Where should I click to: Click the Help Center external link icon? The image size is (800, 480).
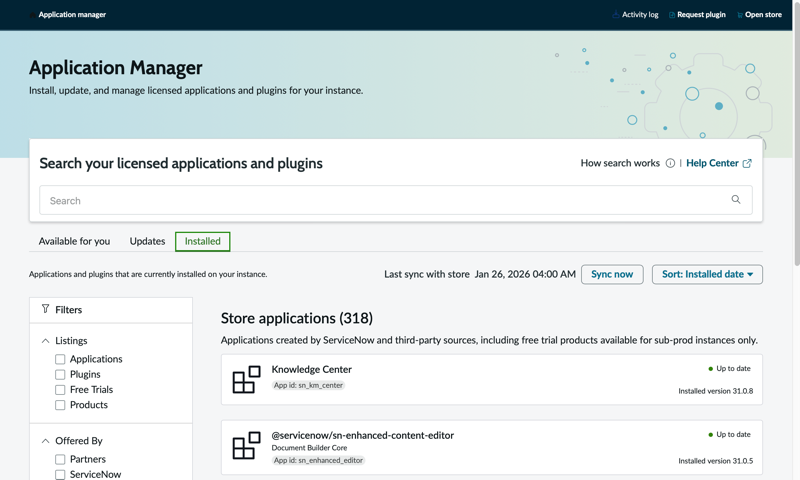[x=747, y=163]
